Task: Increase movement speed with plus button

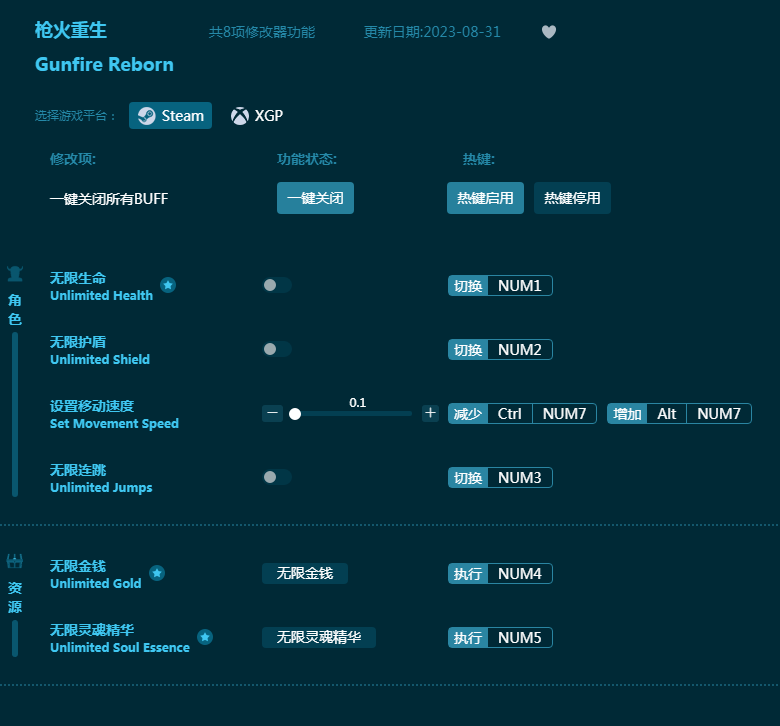Action: pyautogui.click(x=430, y=413)
